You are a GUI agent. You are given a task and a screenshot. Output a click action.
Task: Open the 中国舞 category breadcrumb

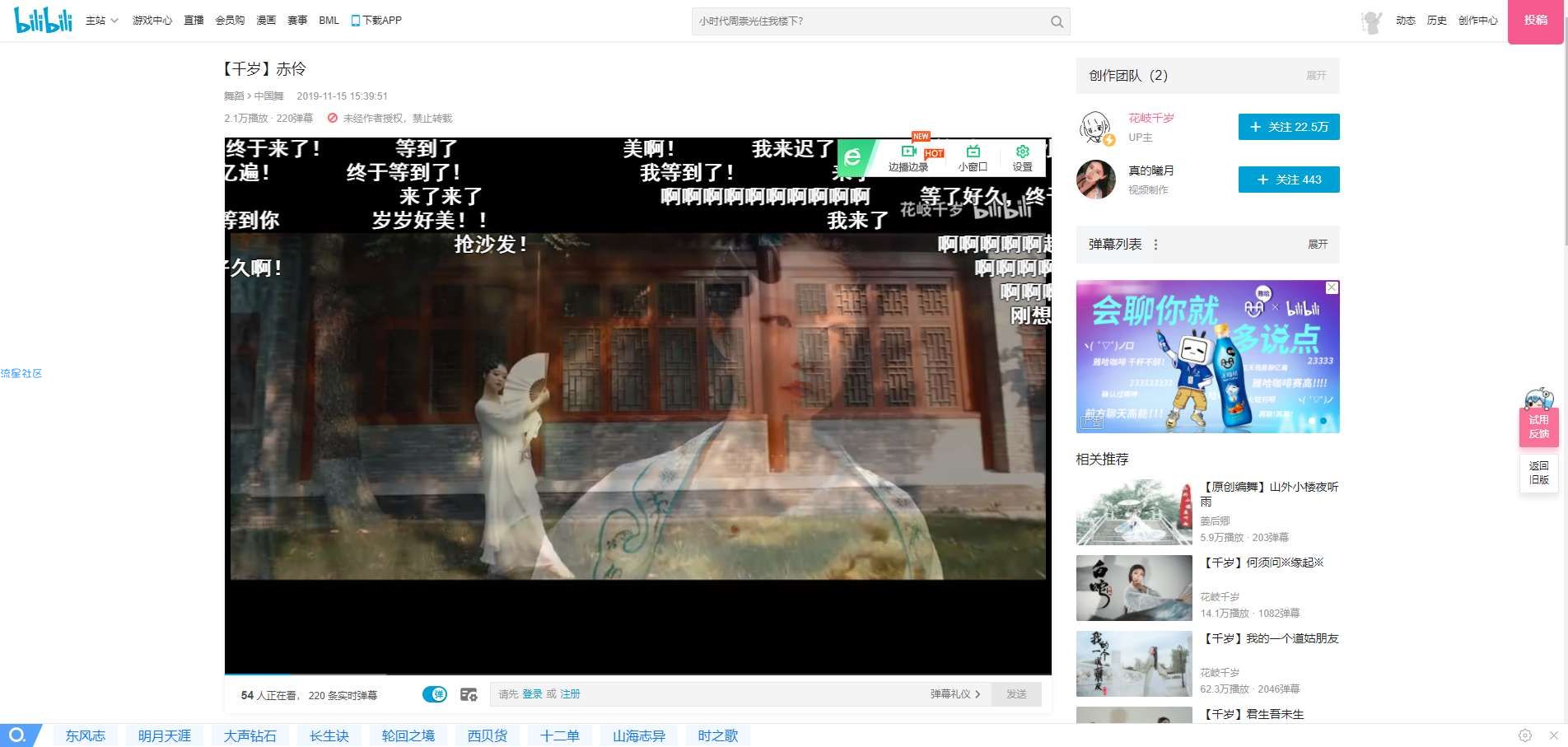(x=268, y=96)
